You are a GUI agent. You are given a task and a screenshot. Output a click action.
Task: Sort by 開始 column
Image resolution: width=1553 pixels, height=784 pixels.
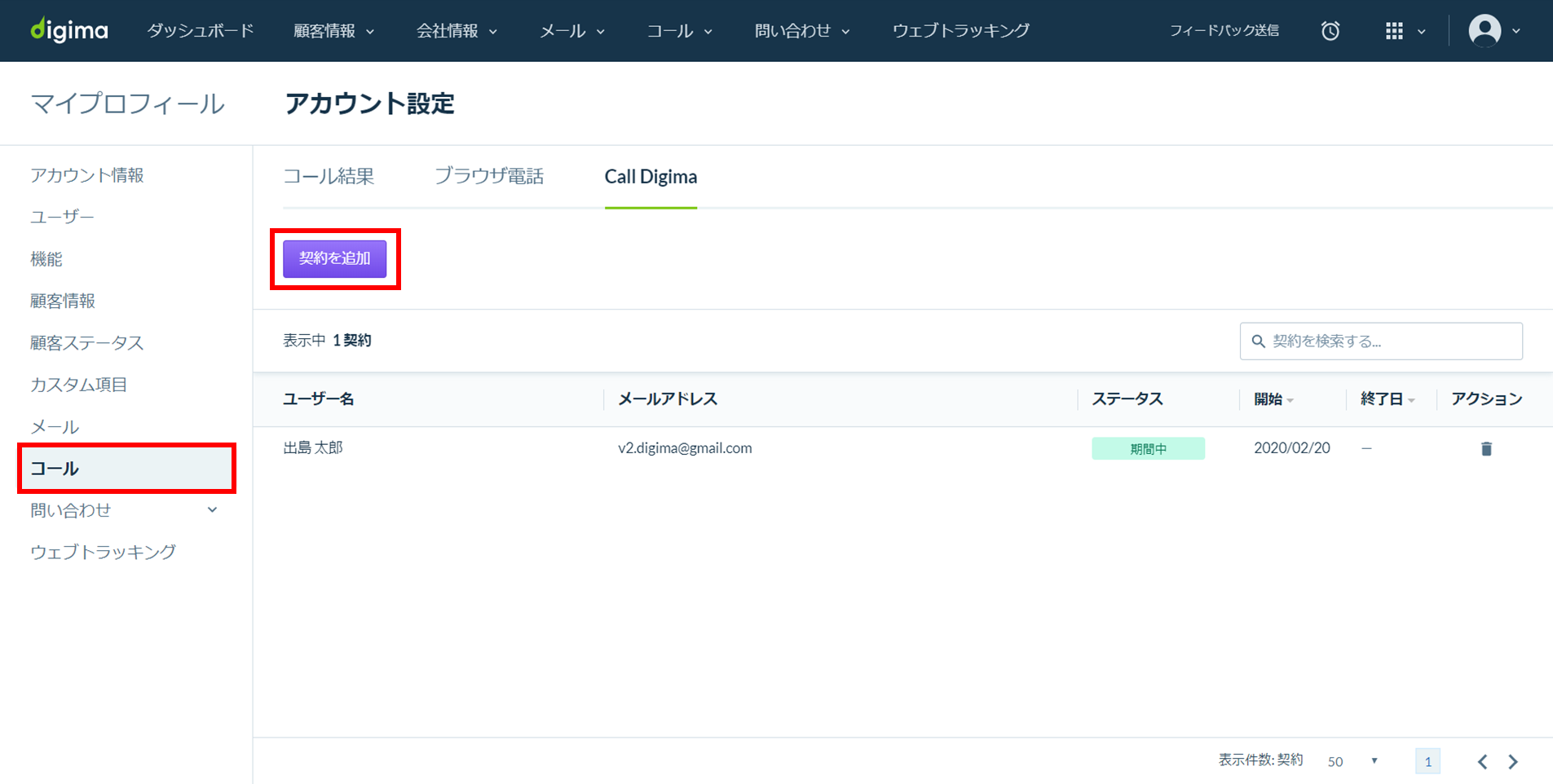[x=1273, y=399]
